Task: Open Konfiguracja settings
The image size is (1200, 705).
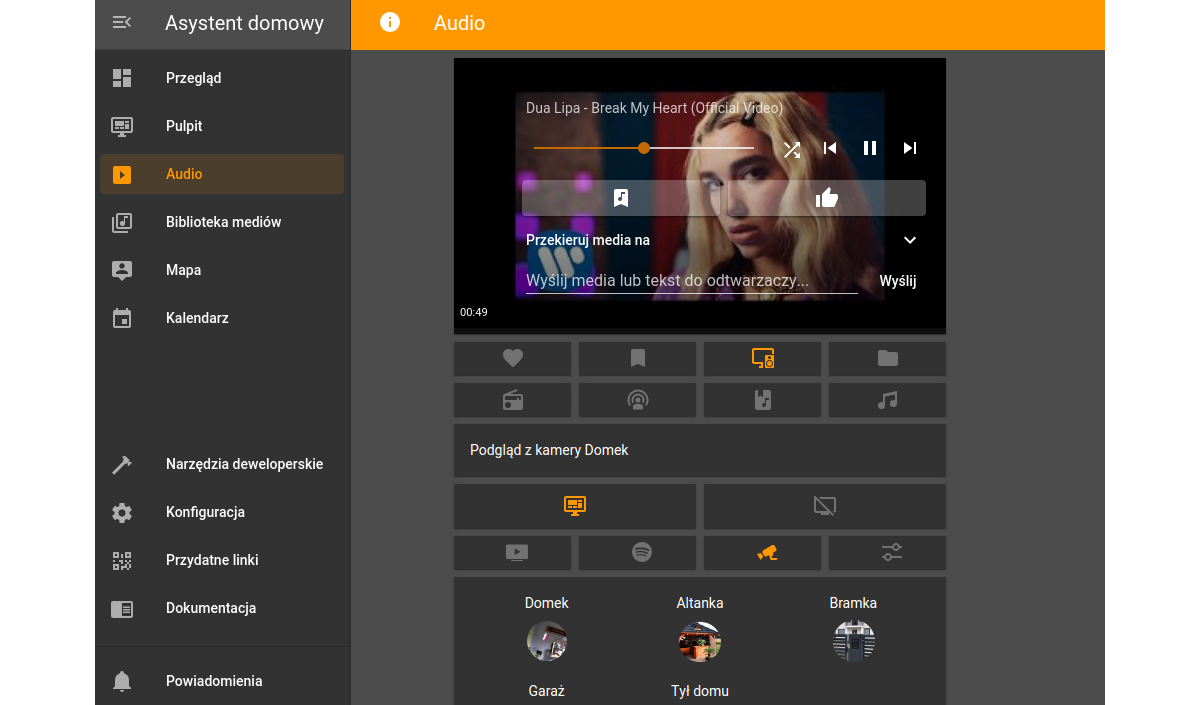Action: [222, 512]
